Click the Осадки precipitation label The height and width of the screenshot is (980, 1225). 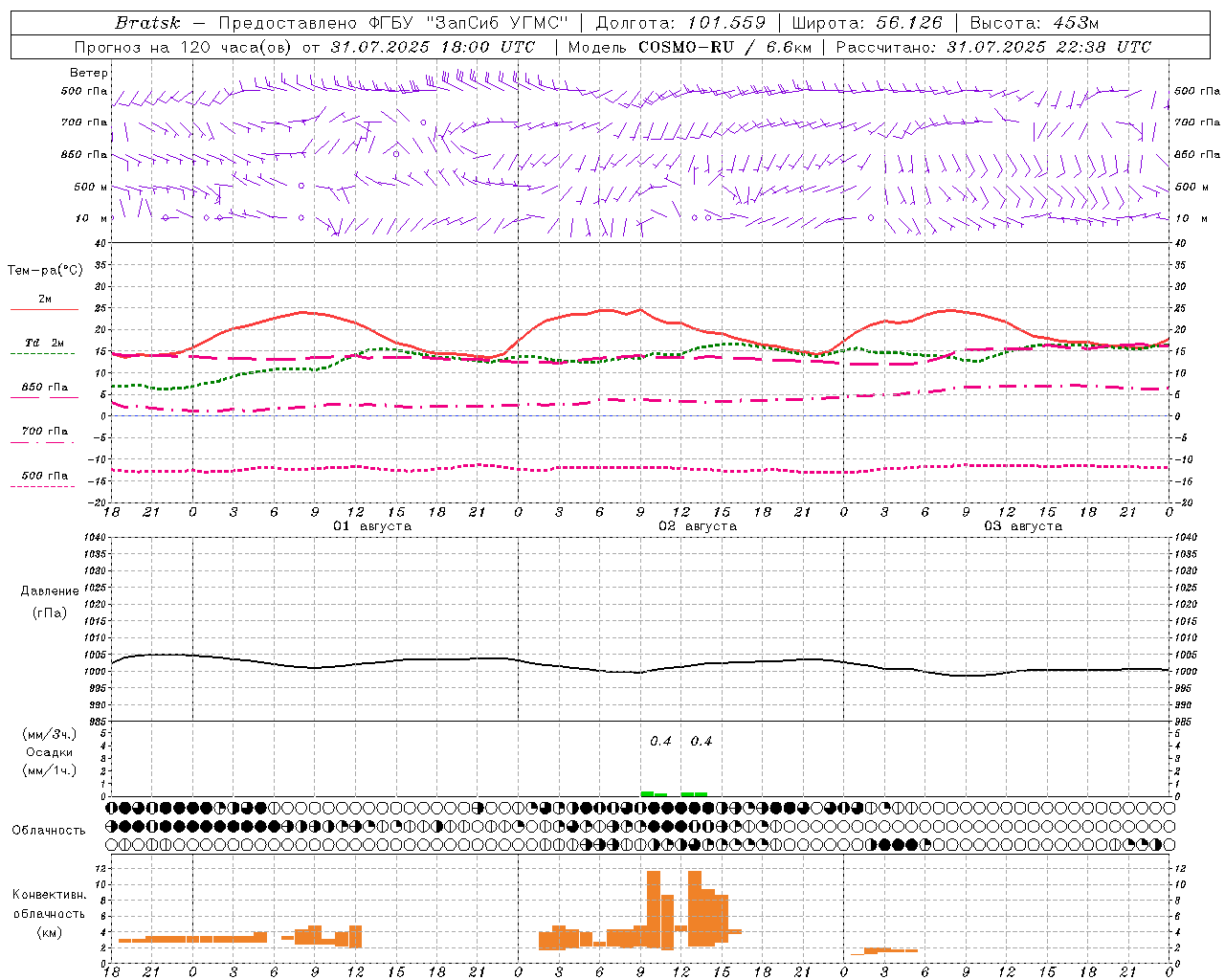50,752
